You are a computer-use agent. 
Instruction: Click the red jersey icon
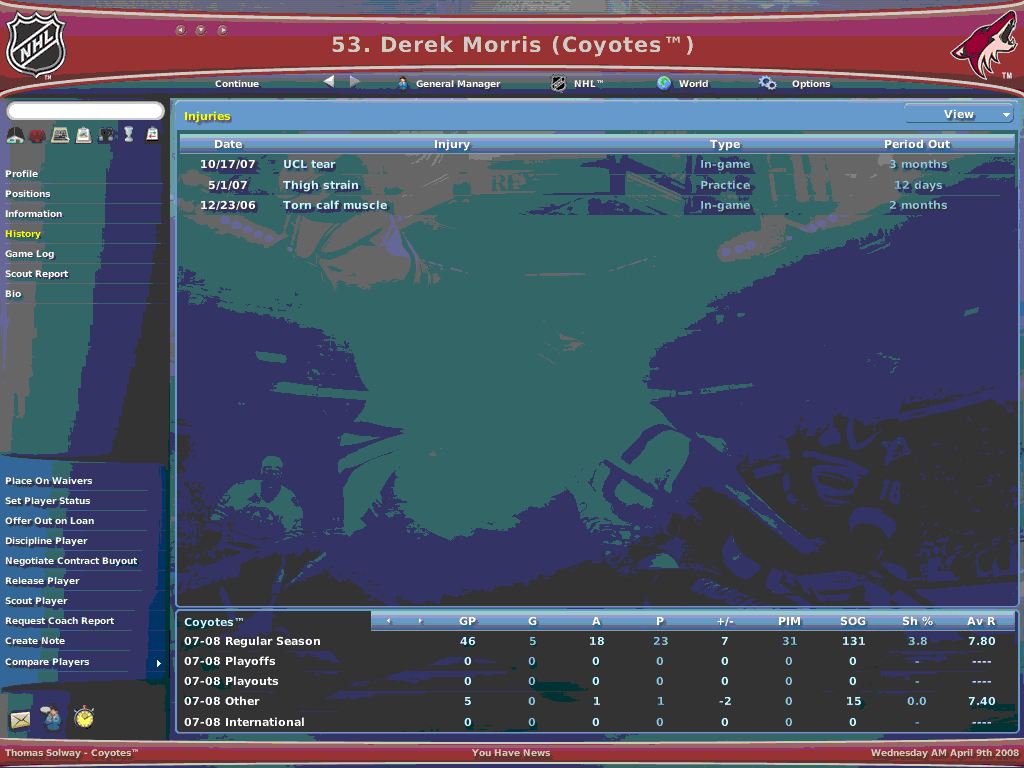[37, 135]
